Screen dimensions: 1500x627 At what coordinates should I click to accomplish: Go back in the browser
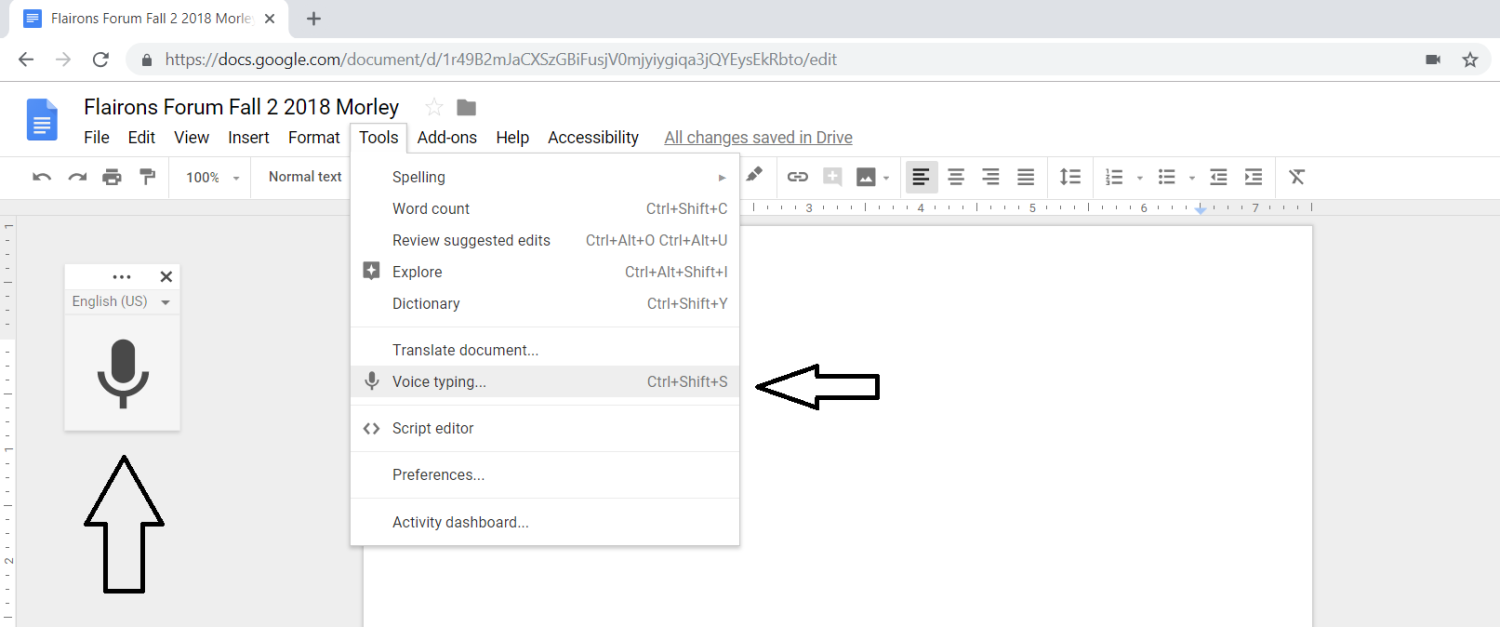26,60
